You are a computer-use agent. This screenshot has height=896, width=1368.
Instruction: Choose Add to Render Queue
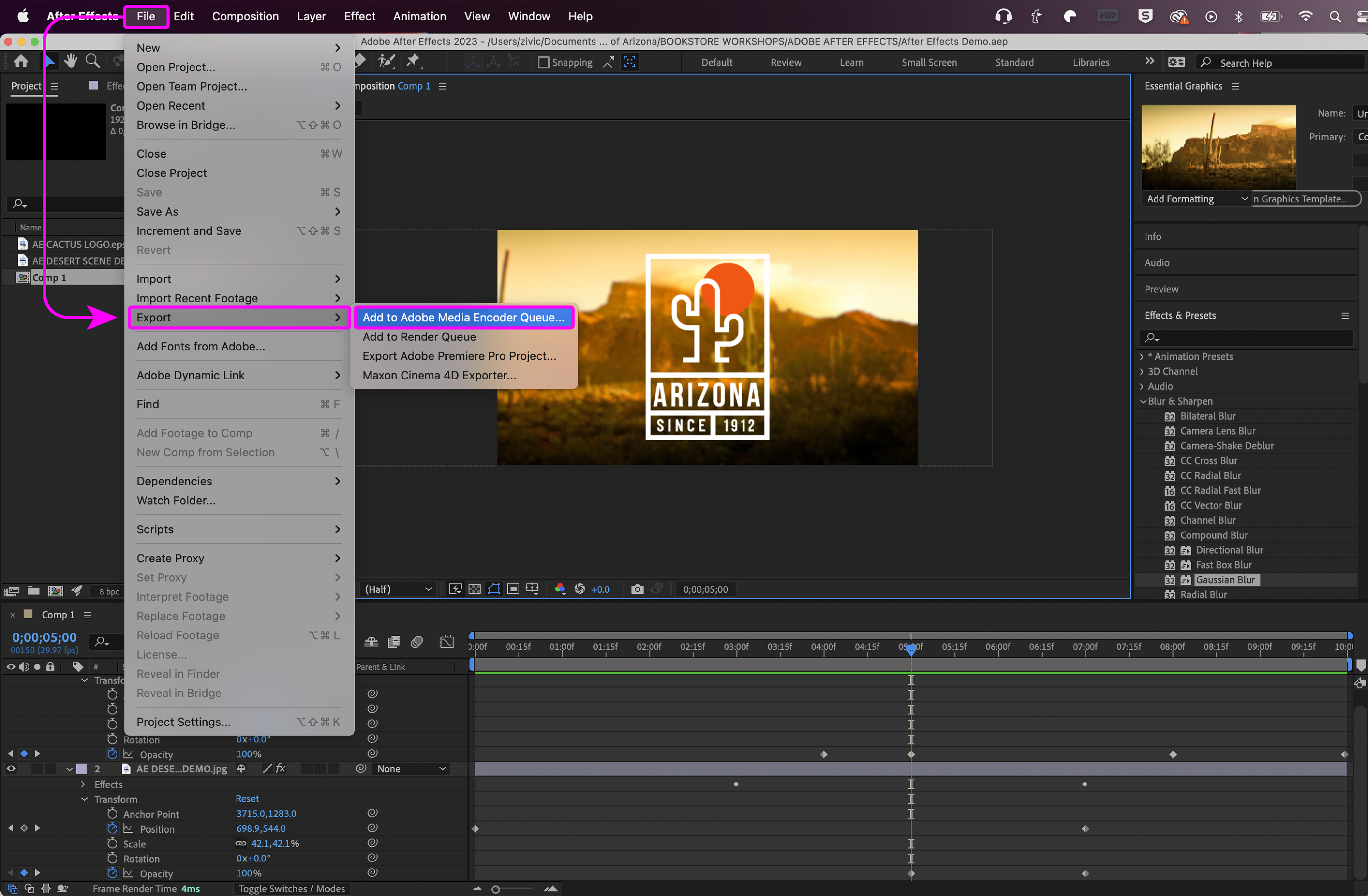[419, 337]
